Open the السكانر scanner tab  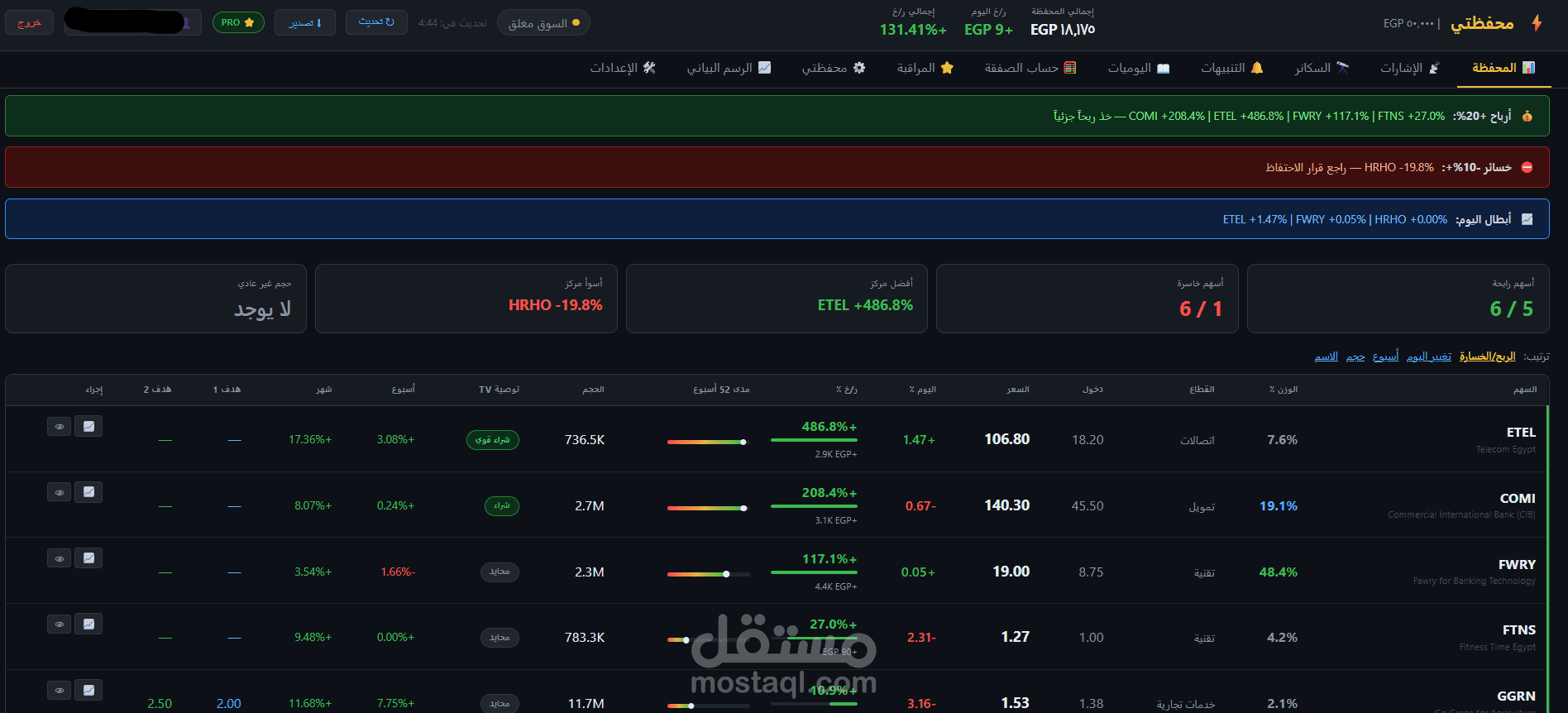1322,68
